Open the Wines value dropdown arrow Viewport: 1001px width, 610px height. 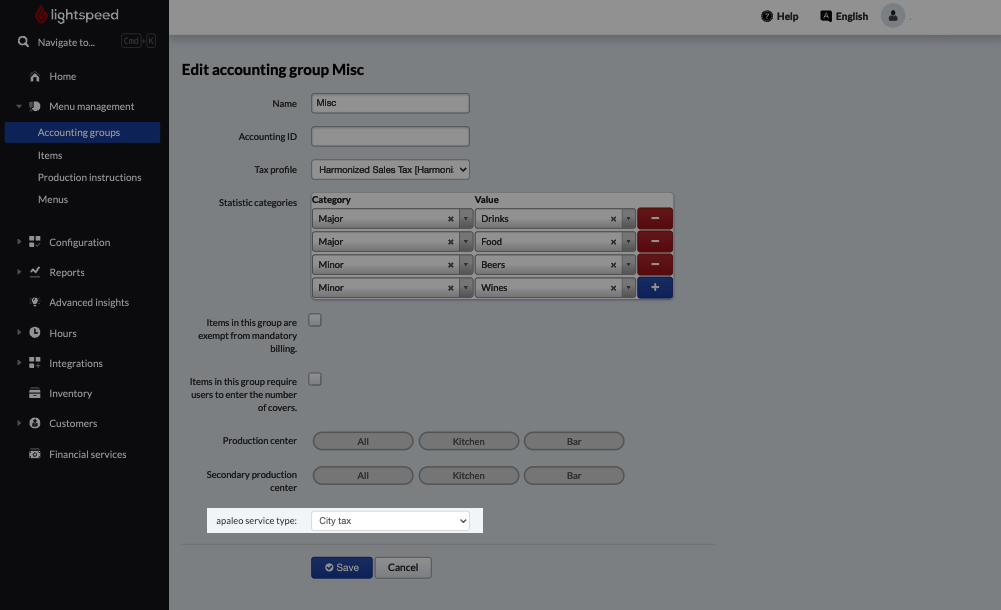628,288
